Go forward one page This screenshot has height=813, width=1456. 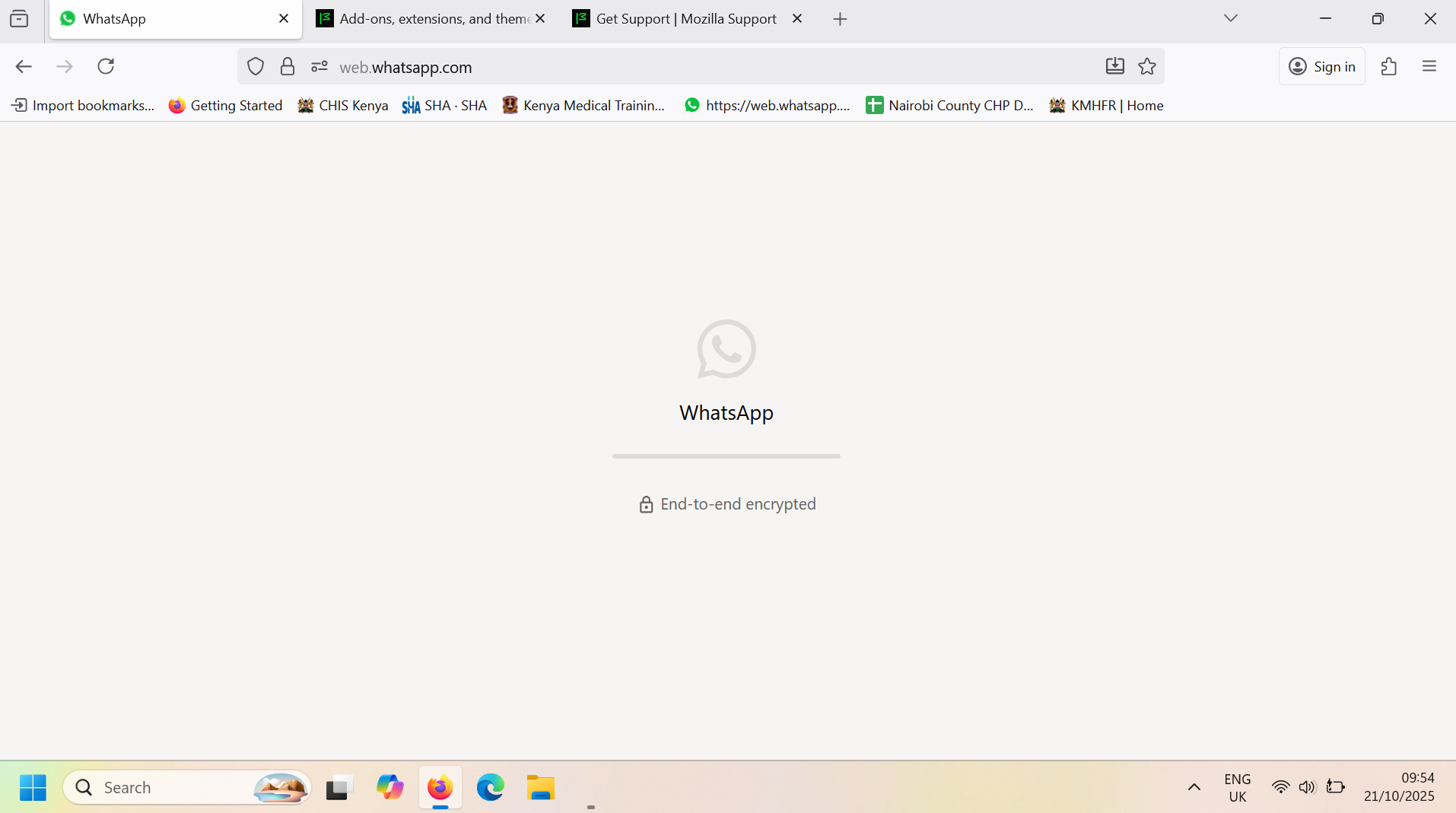[65, 67]
